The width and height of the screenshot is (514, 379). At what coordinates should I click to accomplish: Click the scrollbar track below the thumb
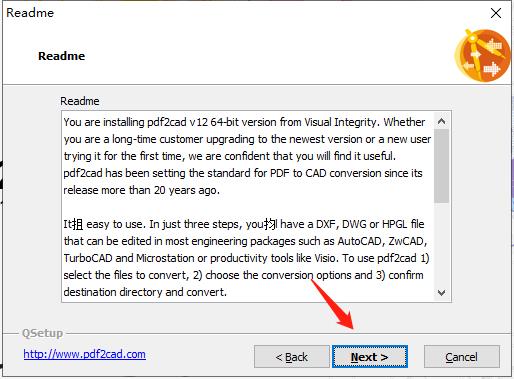(x=441, y=244)
